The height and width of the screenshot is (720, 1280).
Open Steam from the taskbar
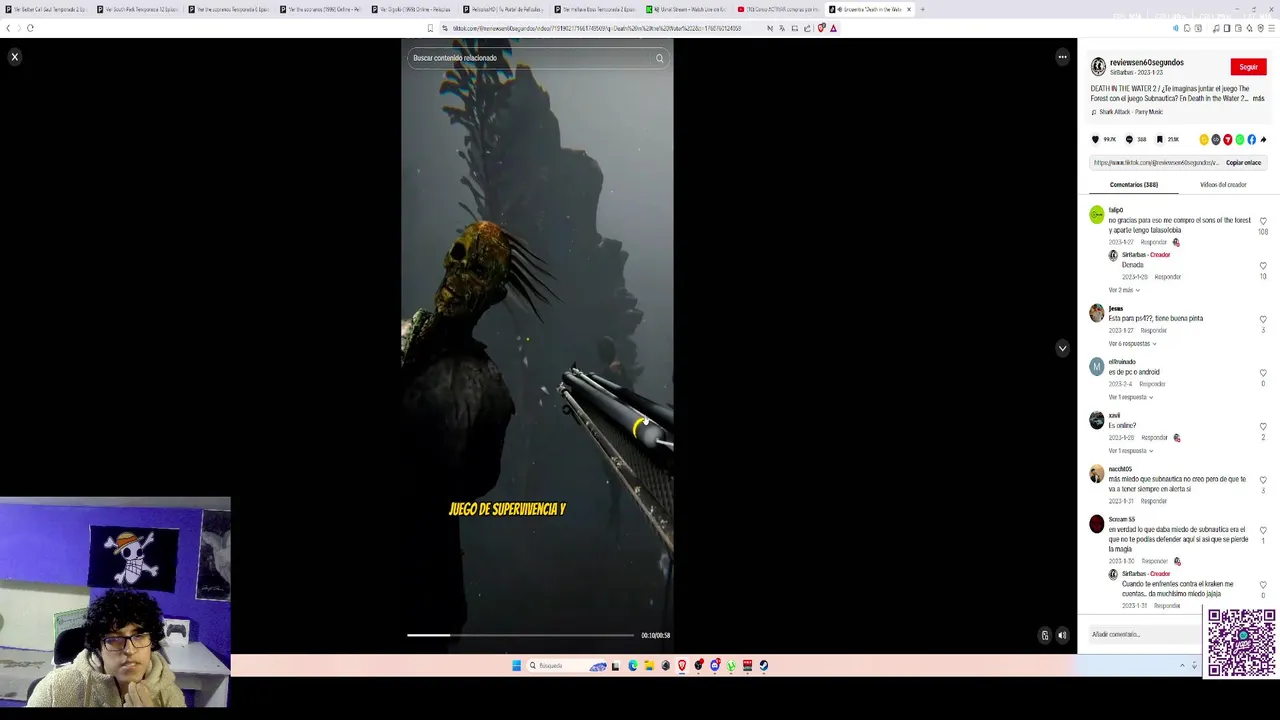[x=764, y=665]
